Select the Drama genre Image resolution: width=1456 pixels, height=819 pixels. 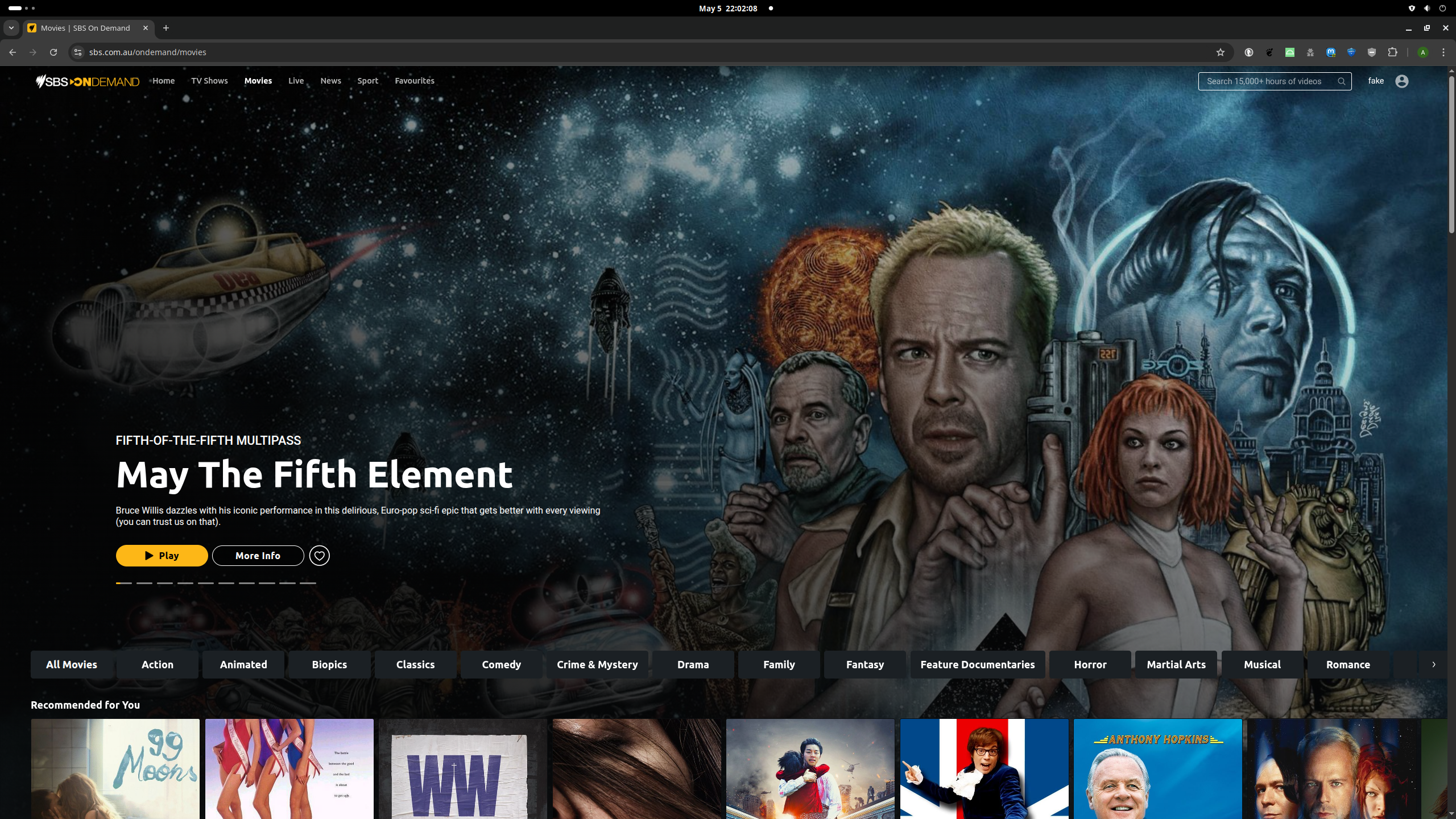pyautogui.click(x=693, y=664)
